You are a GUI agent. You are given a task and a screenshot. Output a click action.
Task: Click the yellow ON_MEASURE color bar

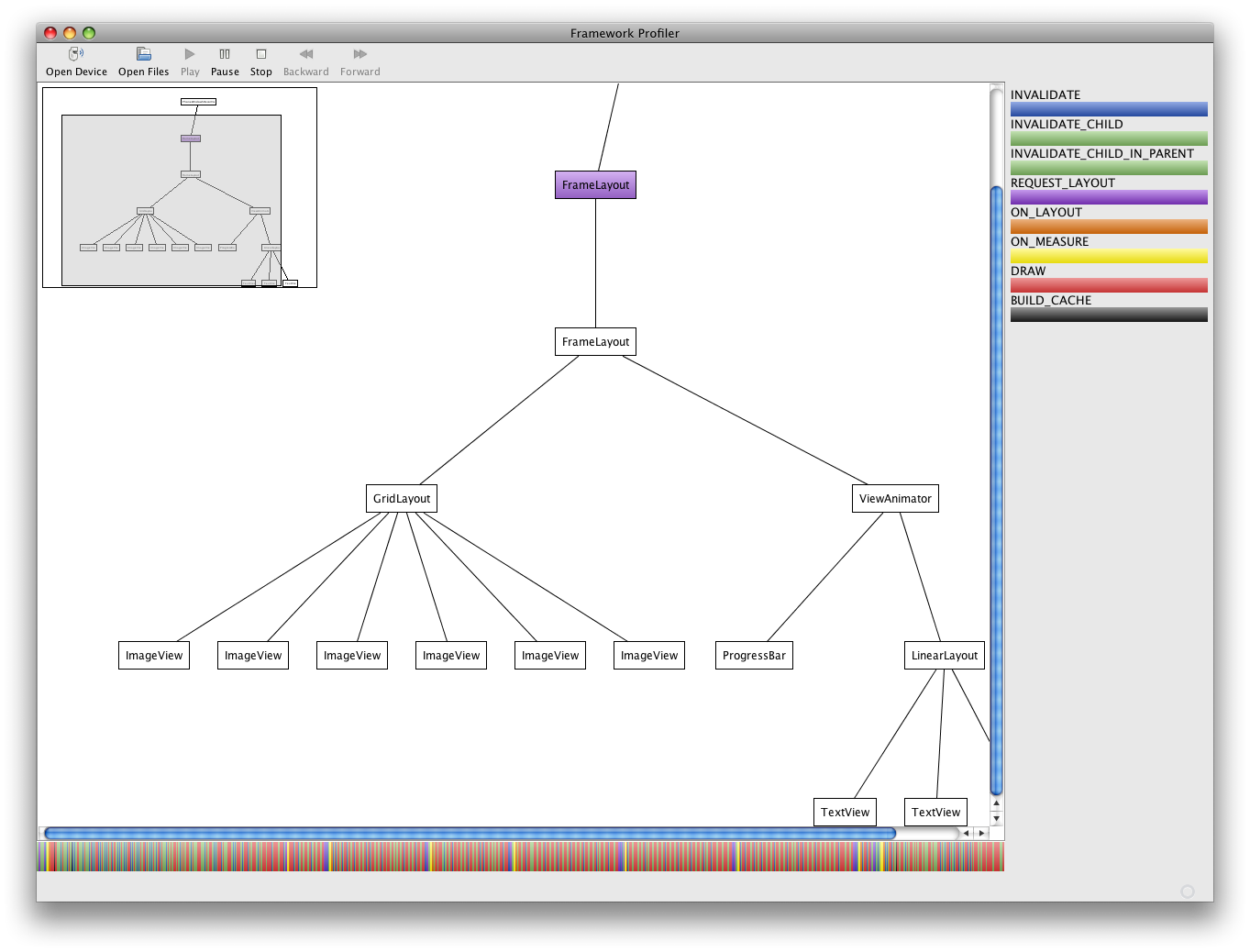point(1109,256)
